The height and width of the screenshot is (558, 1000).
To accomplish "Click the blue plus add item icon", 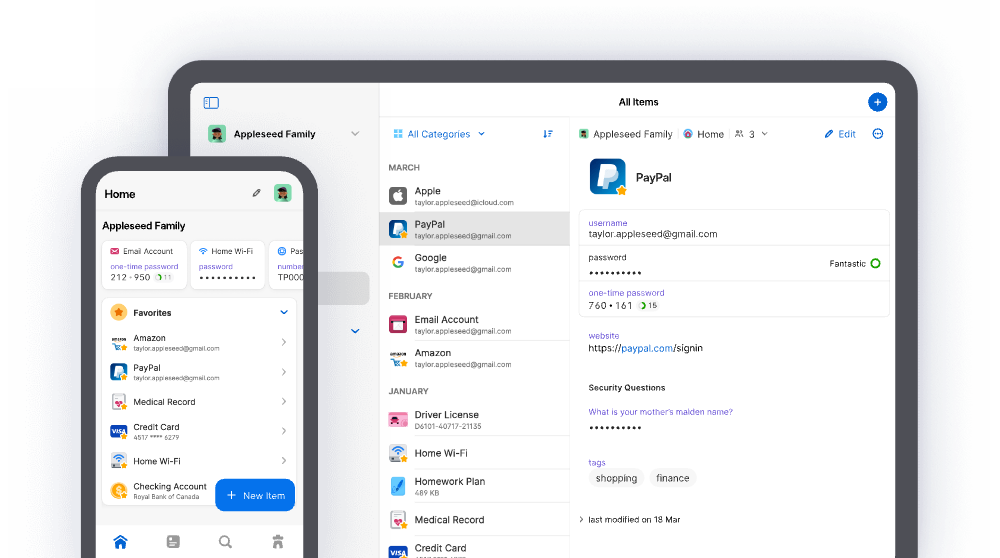I will tap(877, 102).
